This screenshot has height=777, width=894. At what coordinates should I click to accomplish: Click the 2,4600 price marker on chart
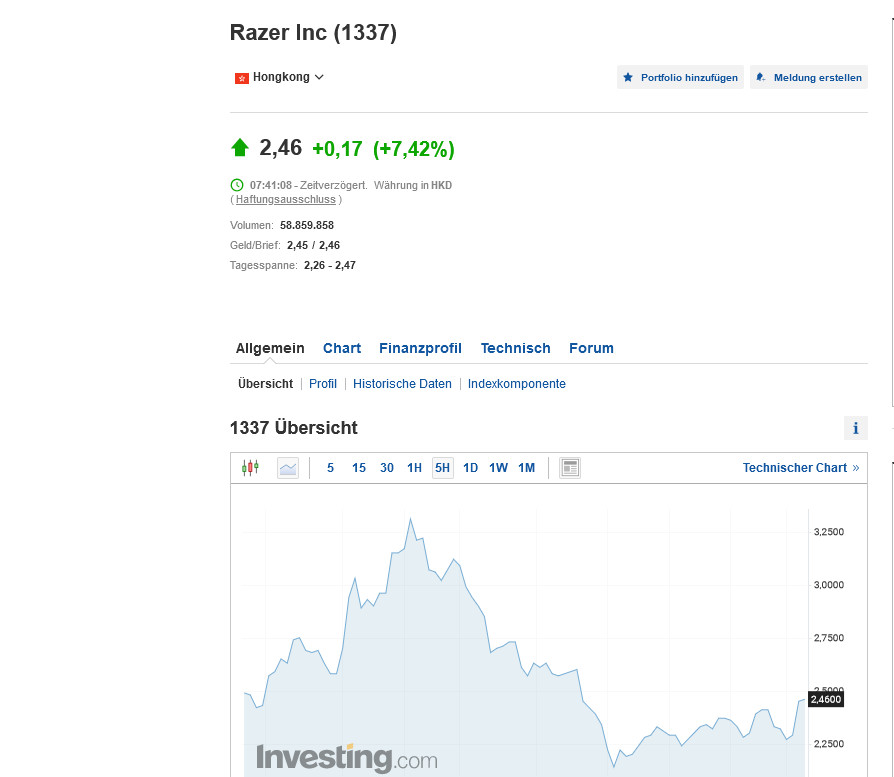click(x=824, y=699)
